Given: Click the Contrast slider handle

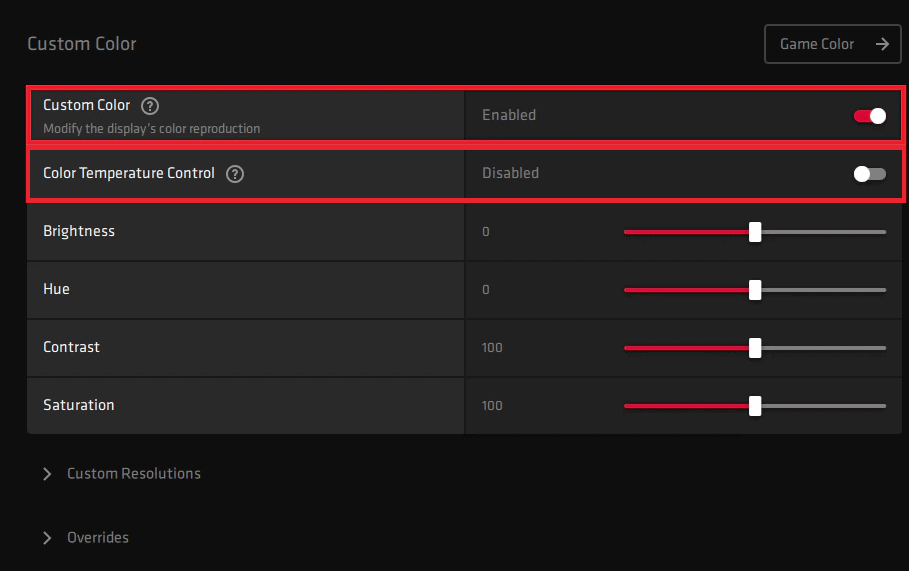Looking at the screenshot, I should click(x=755, y=348).
